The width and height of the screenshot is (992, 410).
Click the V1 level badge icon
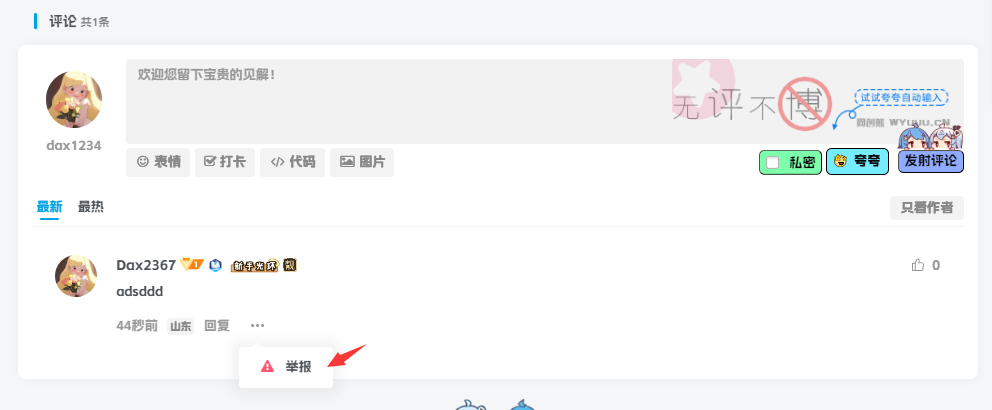192,264
